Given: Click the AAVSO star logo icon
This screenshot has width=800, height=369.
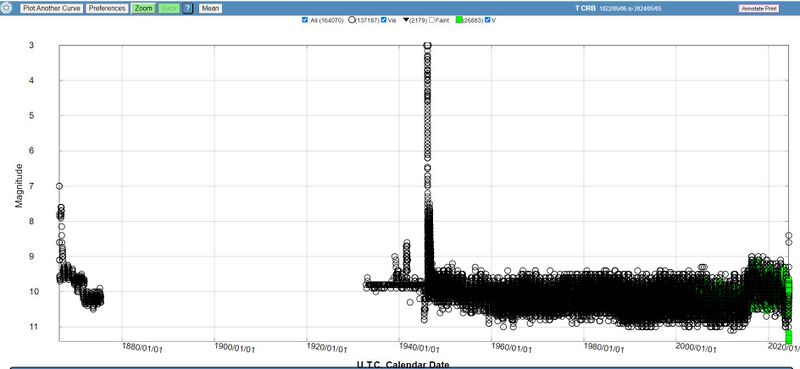Looking at the screenshot, I should point(7,8).
